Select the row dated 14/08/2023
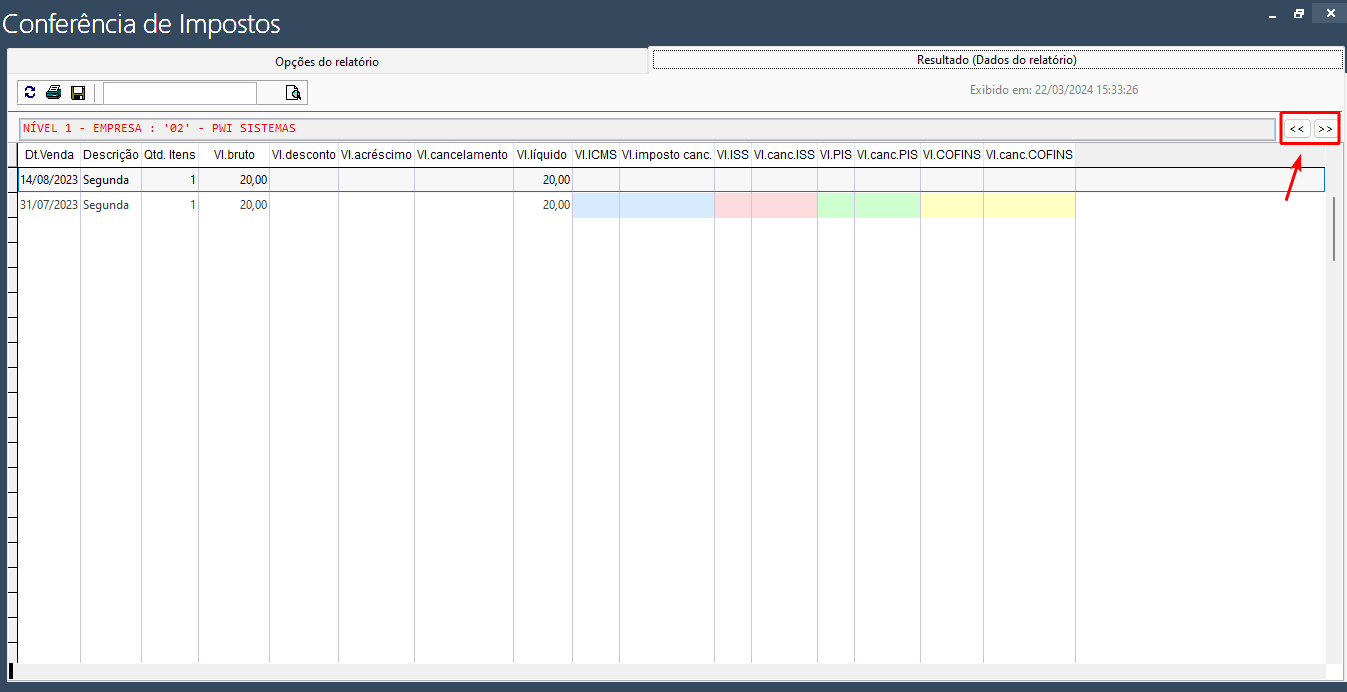1347x692 pixels. click(x=49, y=180)
